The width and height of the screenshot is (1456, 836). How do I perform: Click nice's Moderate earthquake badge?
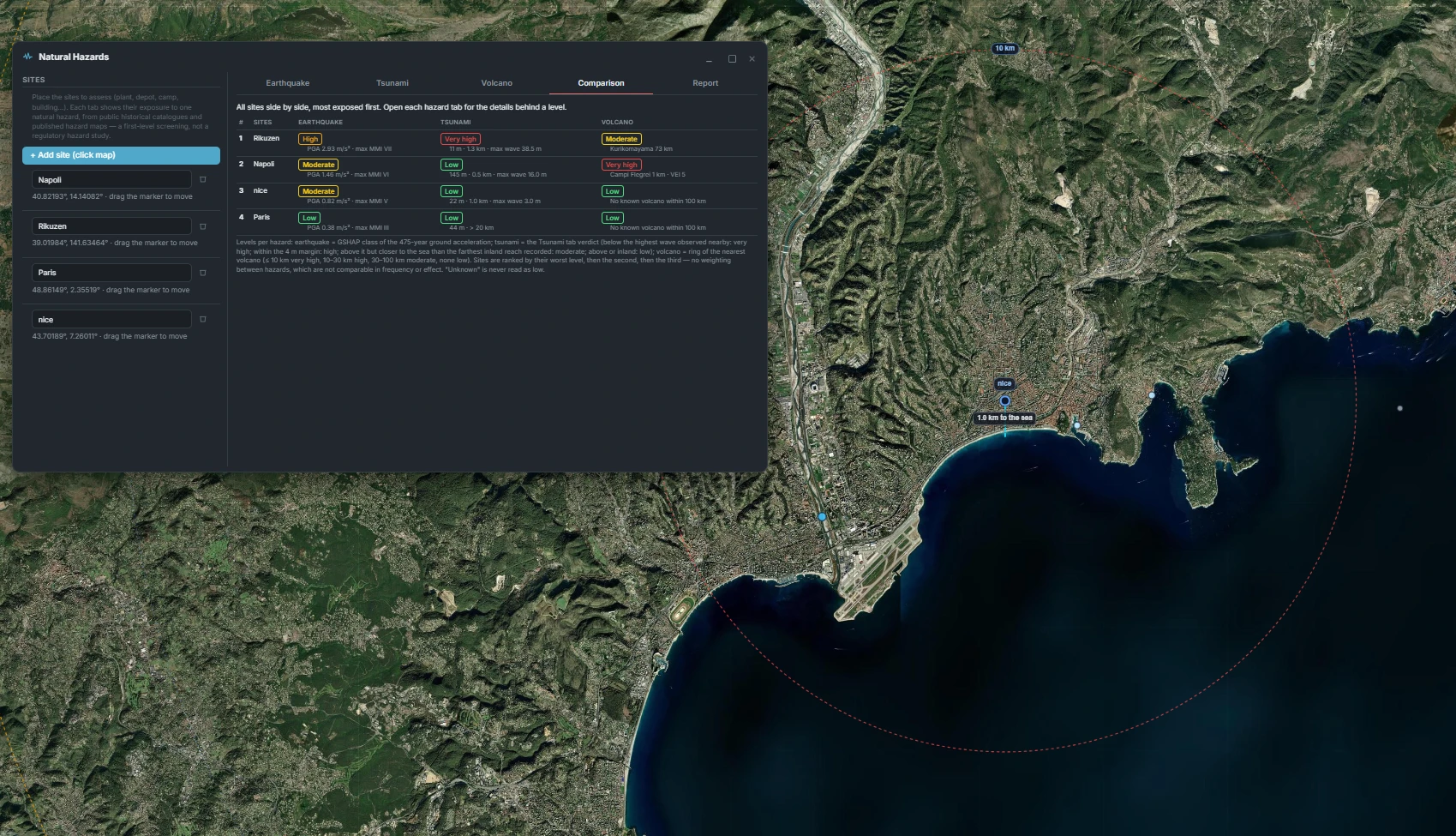click(318, 191)
